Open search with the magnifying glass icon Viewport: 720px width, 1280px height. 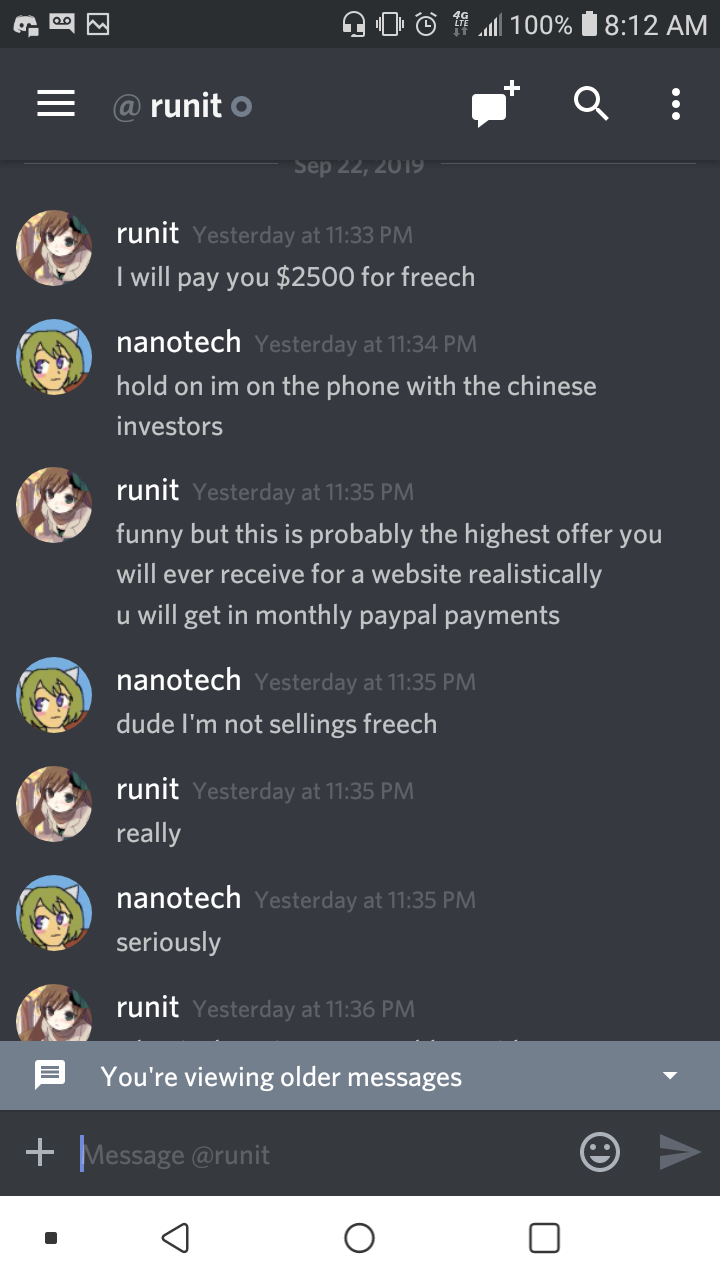pyautogui.click(x=591, y=104)
